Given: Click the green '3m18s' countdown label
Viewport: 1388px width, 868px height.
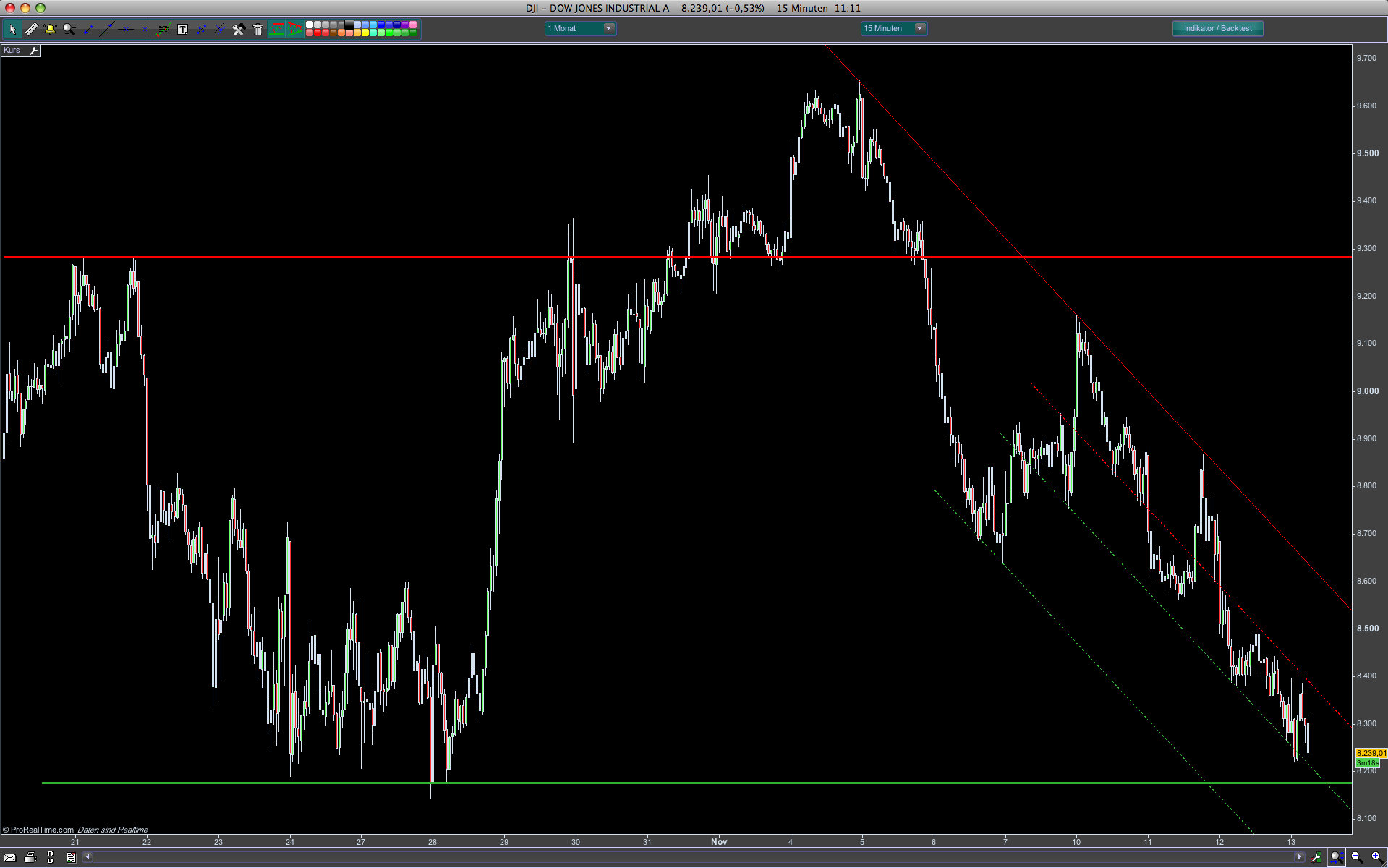Looking at the screenshot, I should click(x=1368, y=763).
